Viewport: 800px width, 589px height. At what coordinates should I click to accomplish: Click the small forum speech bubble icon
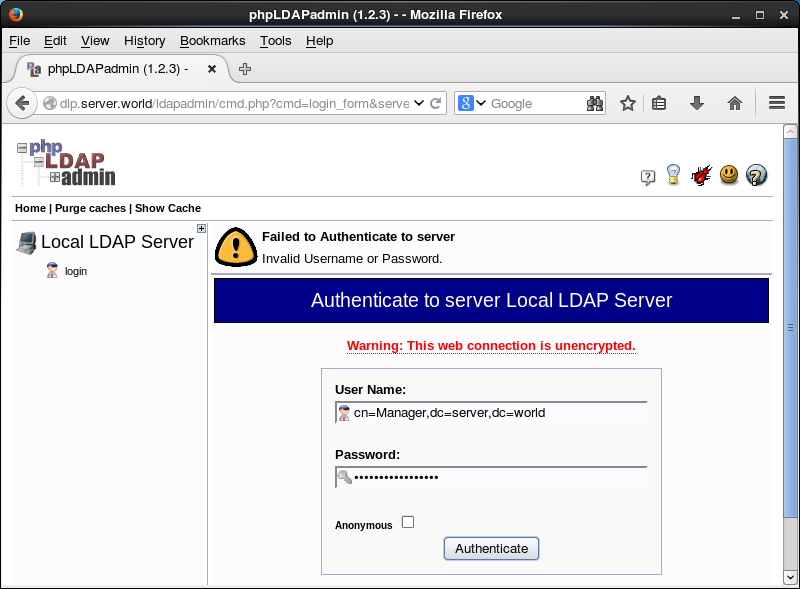click(x=648, y=177)
